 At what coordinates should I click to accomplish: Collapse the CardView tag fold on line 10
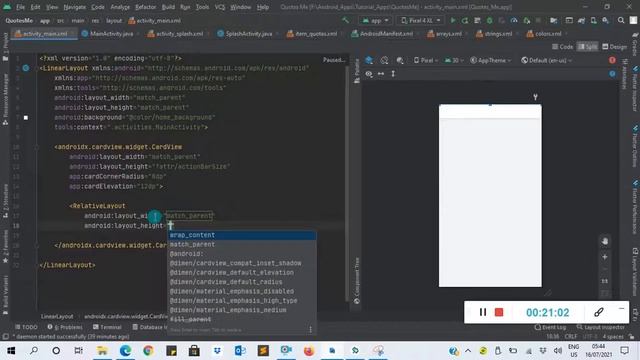pyautogui.click(x=36, y=147)
